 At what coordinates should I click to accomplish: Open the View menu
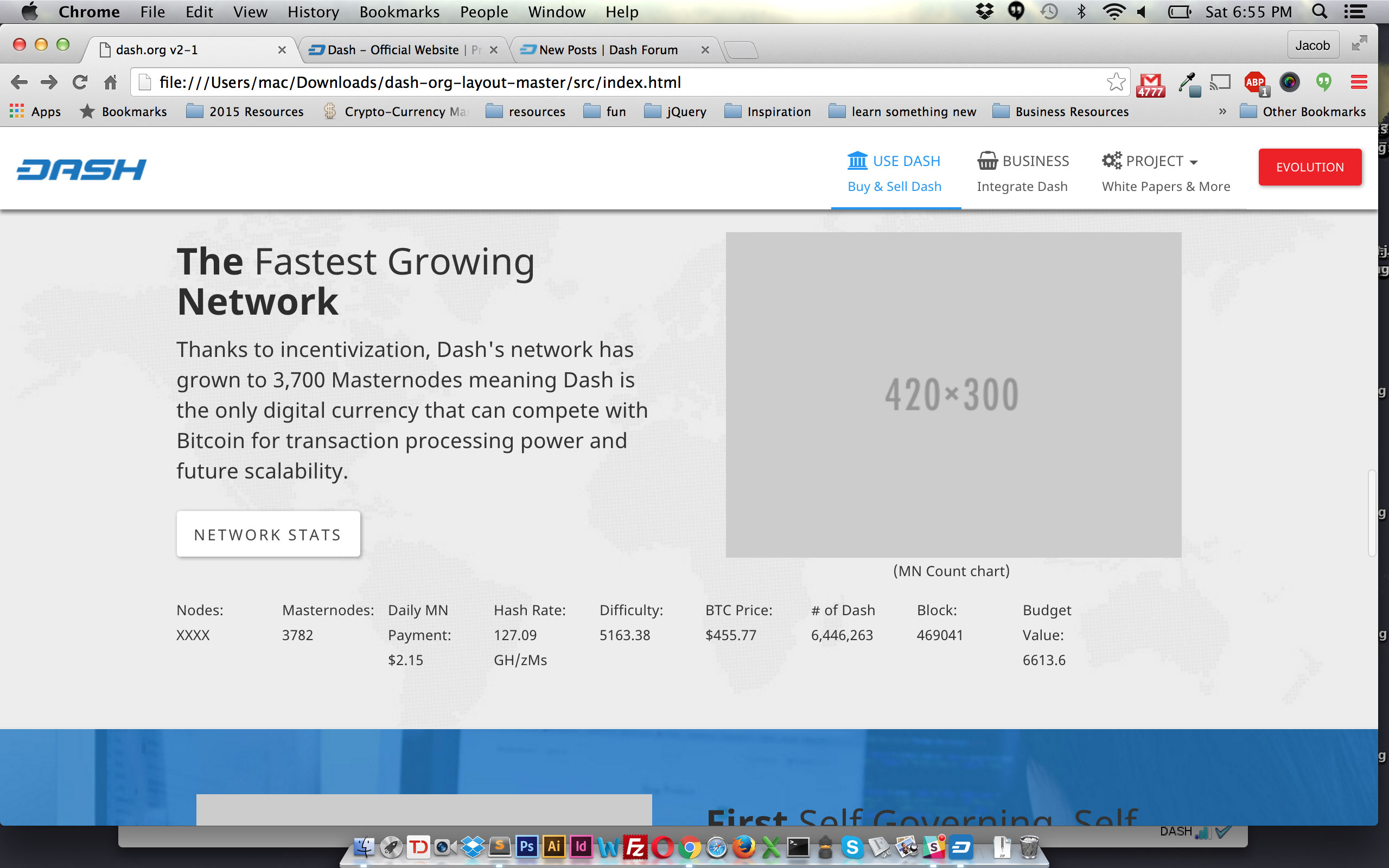click(x=250, y=11)
